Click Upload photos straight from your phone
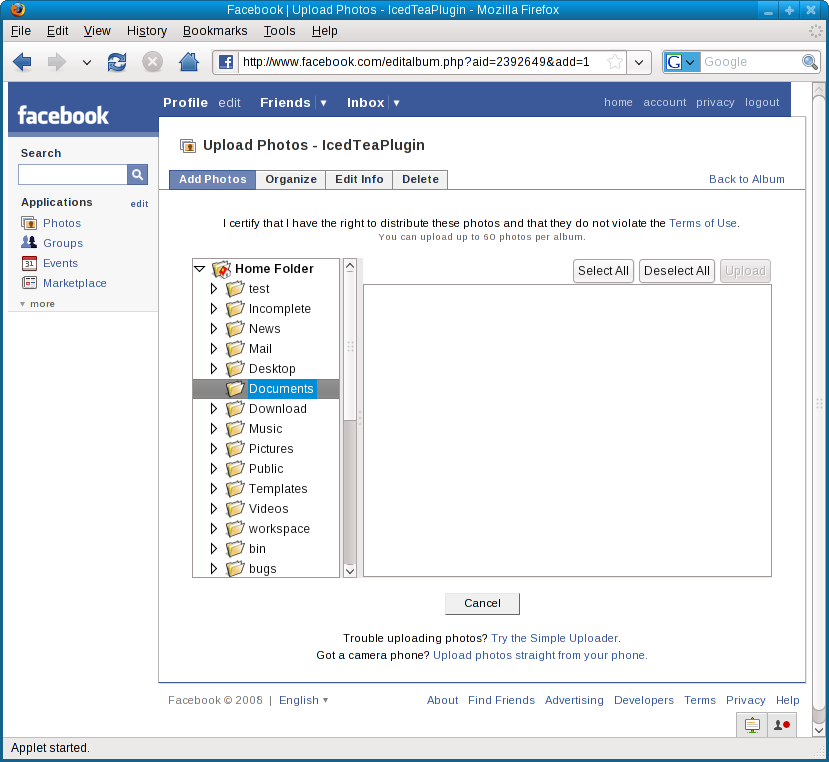The image size is (829, 762). coord(539,655)
